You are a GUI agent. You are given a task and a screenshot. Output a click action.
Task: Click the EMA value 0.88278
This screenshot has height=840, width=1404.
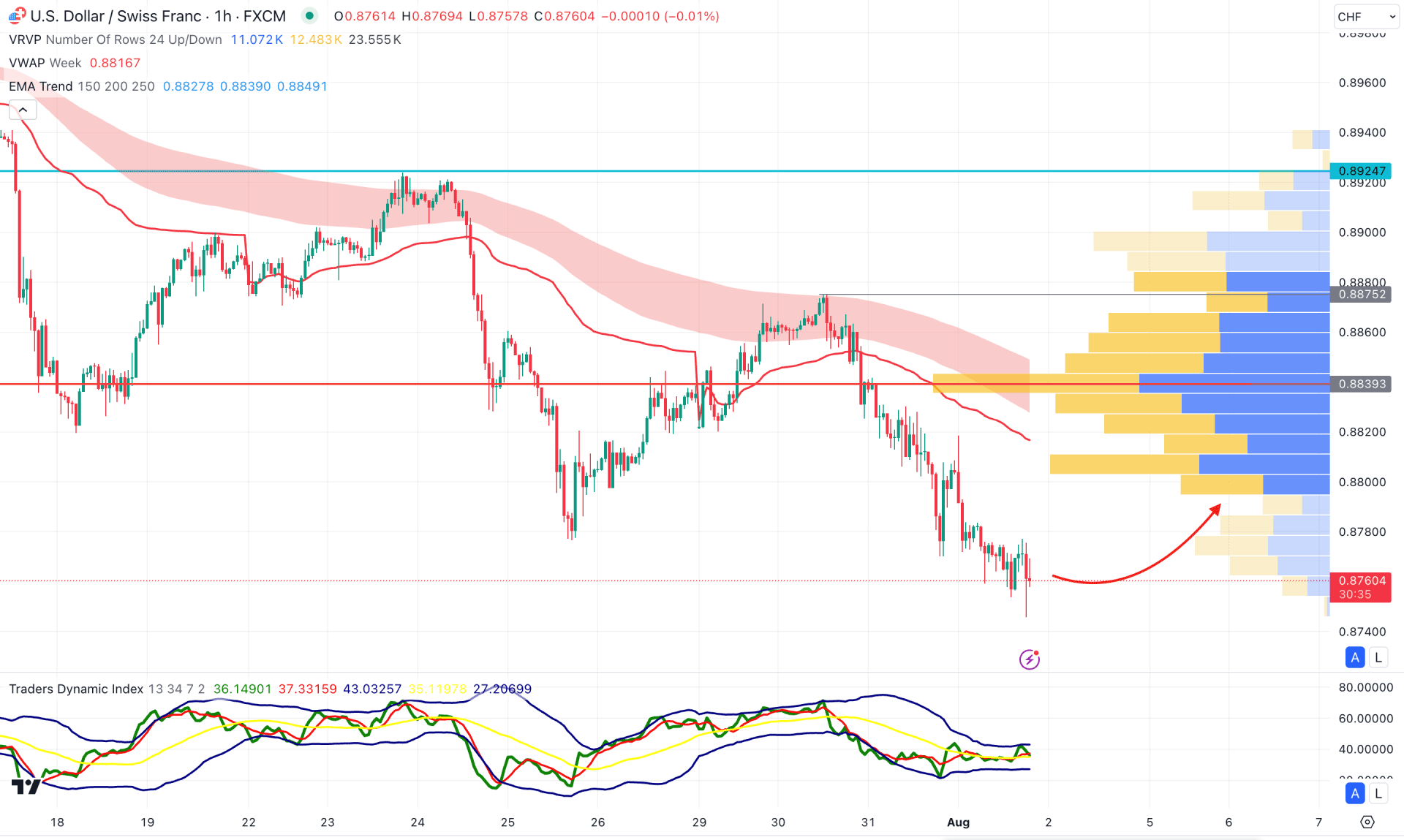tap(188, 86)
